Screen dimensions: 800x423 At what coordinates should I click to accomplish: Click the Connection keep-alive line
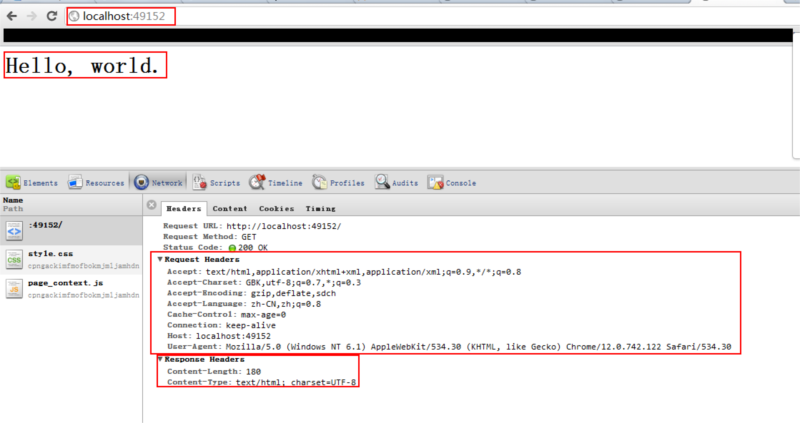tap(221, 326)
